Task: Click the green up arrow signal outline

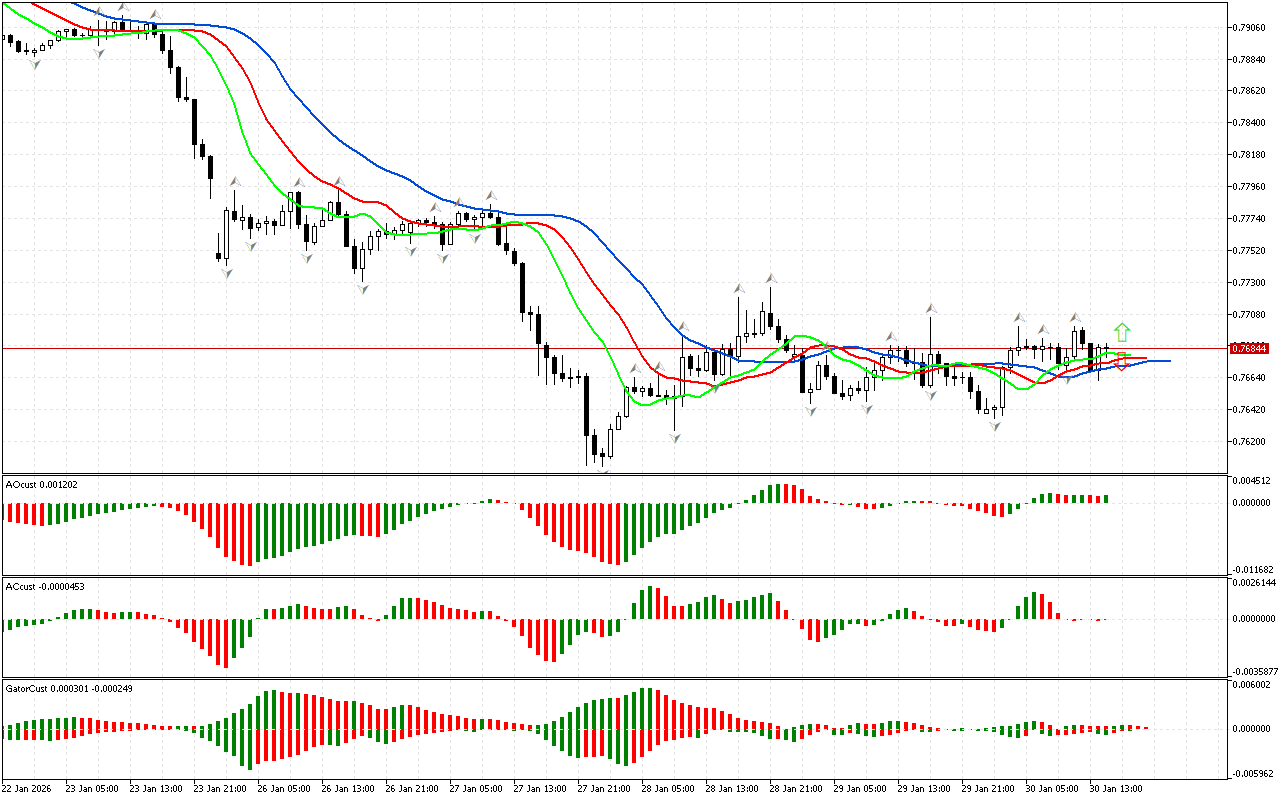Action: pos(1122,332)
